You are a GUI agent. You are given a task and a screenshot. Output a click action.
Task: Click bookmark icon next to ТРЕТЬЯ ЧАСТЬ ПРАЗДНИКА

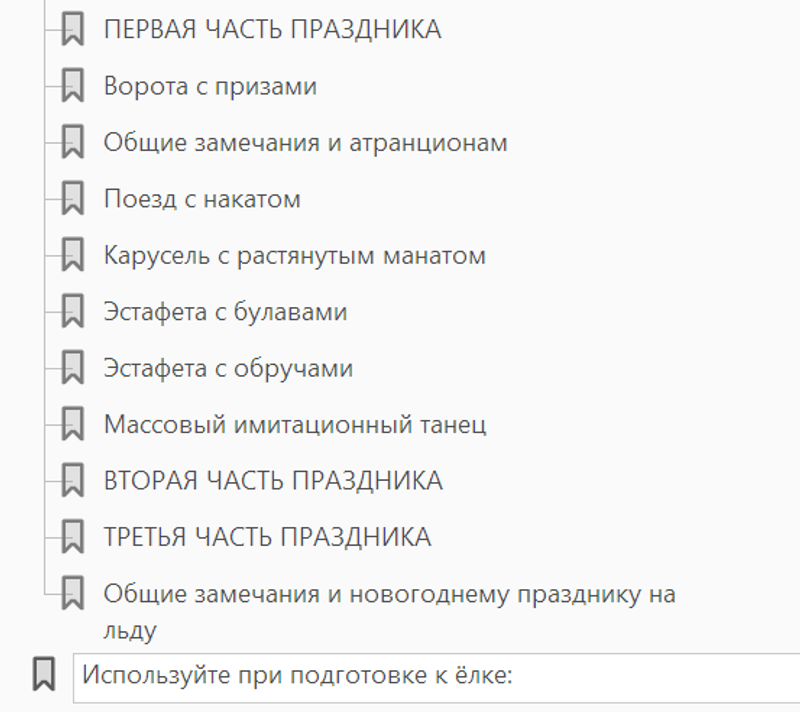(x=72, y=537)
